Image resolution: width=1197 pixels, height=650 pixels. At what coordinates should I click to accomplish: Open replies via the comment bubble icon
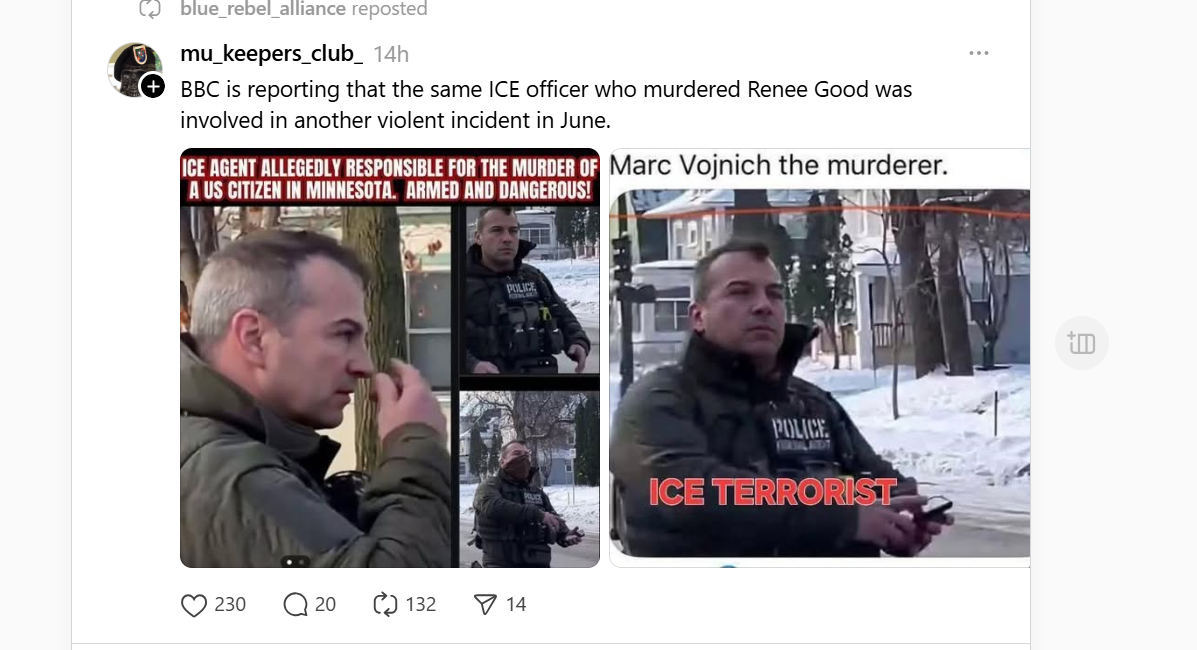(x=295, y=605)
